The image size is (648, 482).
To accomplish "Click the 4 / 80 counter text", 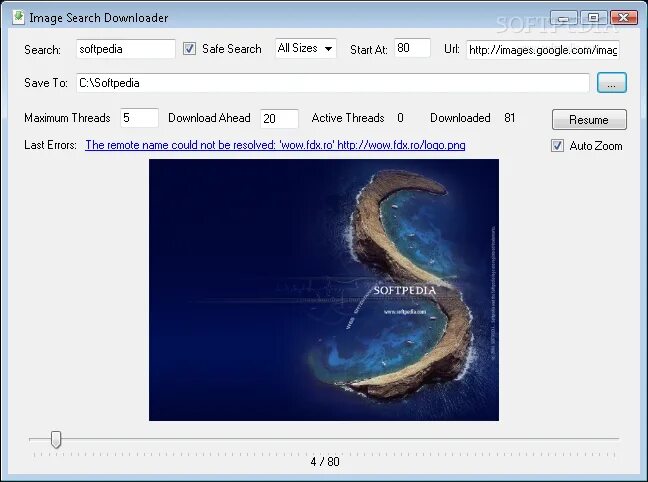I will (325, 461).
